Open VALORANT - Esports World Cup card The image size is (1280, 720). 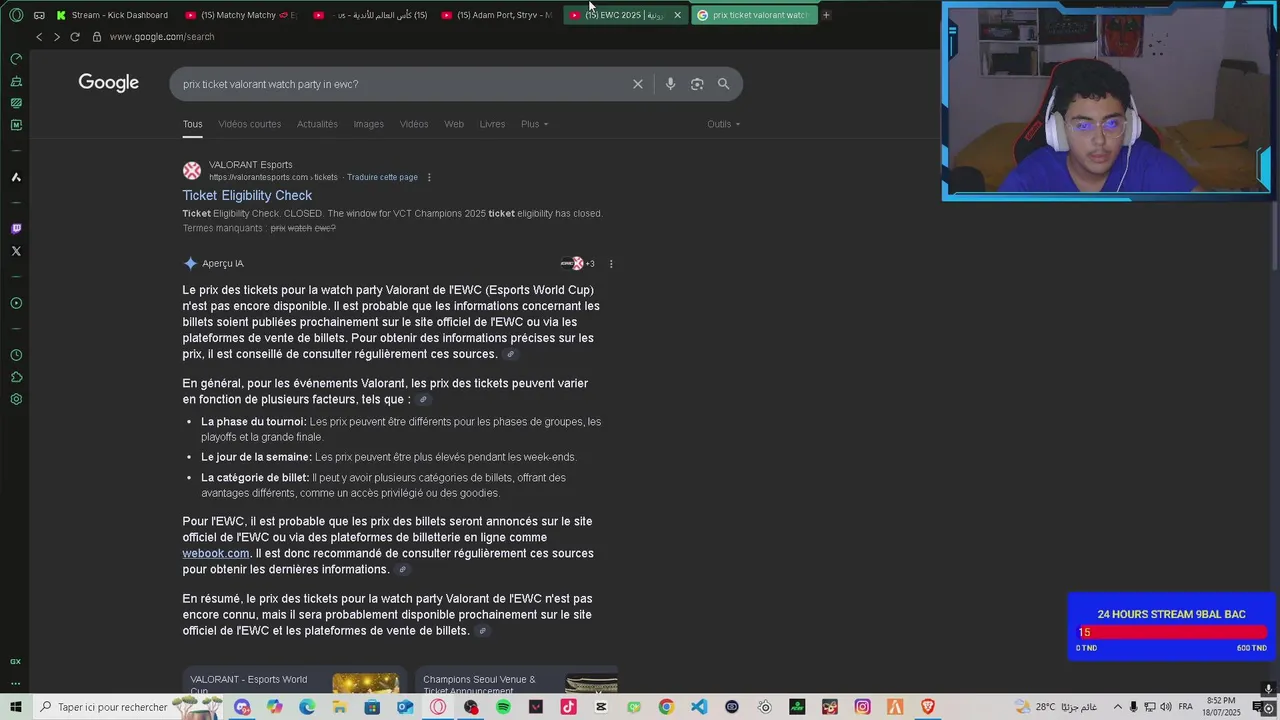click(294, 680)
